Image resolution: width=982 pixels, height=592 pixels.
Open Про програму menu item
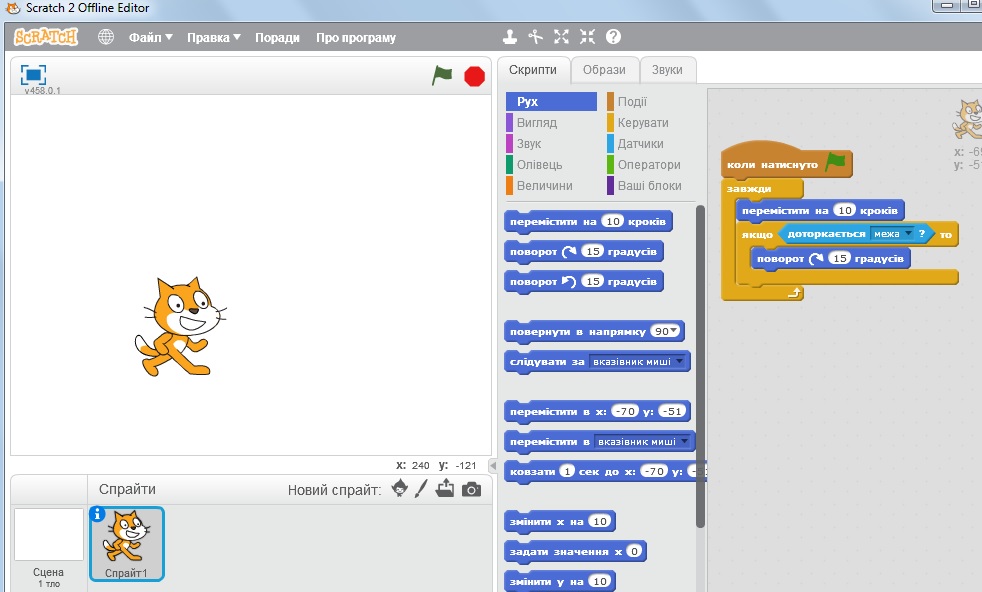pyautogui.click(x=356, y=38)
